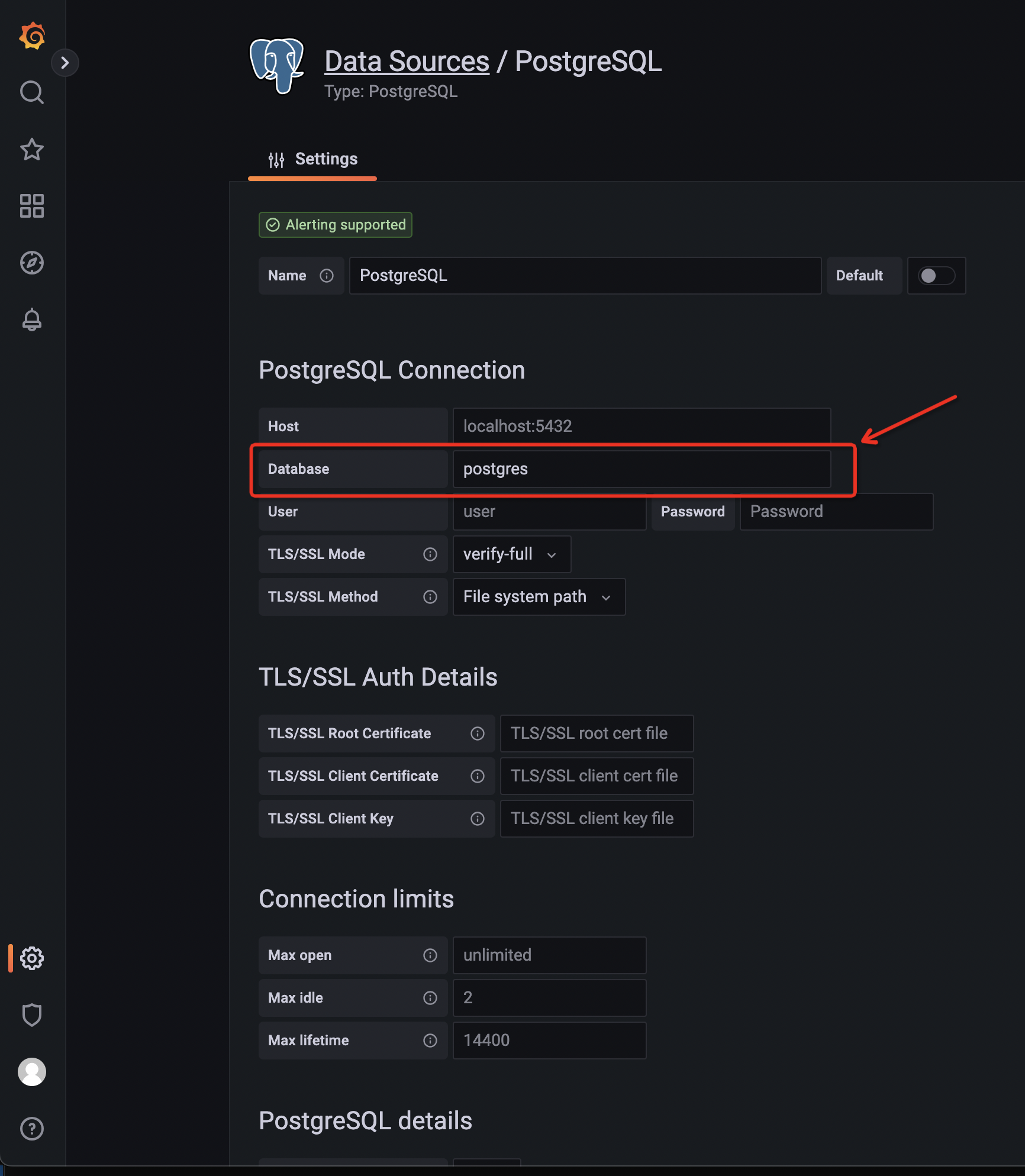Screen dimensions: 1025x1176
Task: Open the Help question mark icon
Action: coord(32,1129)
